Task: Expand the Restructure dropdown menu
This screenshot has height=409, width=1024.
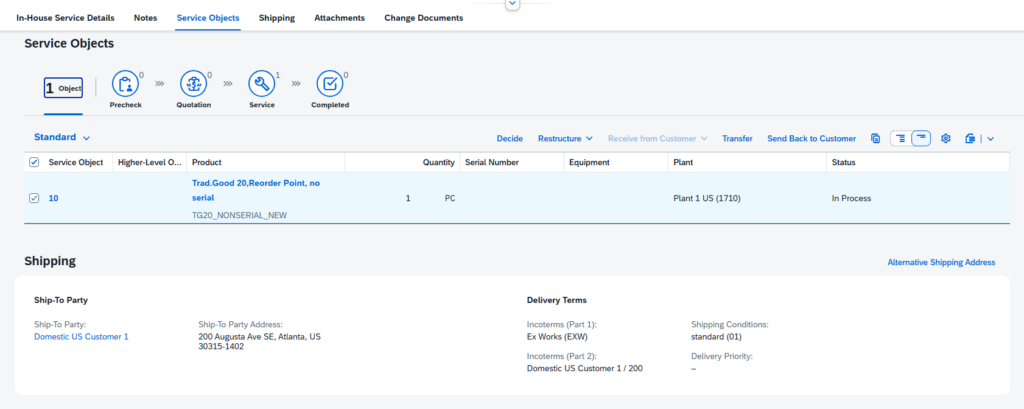Action: tap(565, 138)
